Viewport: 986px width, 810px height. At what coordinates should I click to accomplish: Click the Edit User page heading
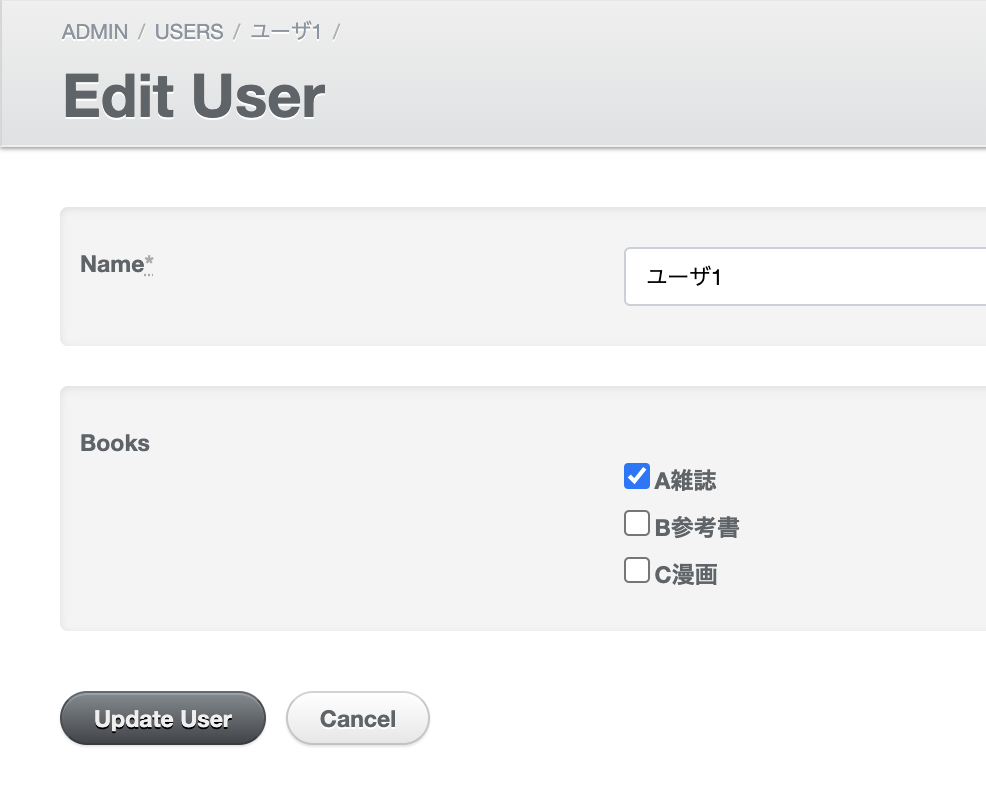click(194, 96)
